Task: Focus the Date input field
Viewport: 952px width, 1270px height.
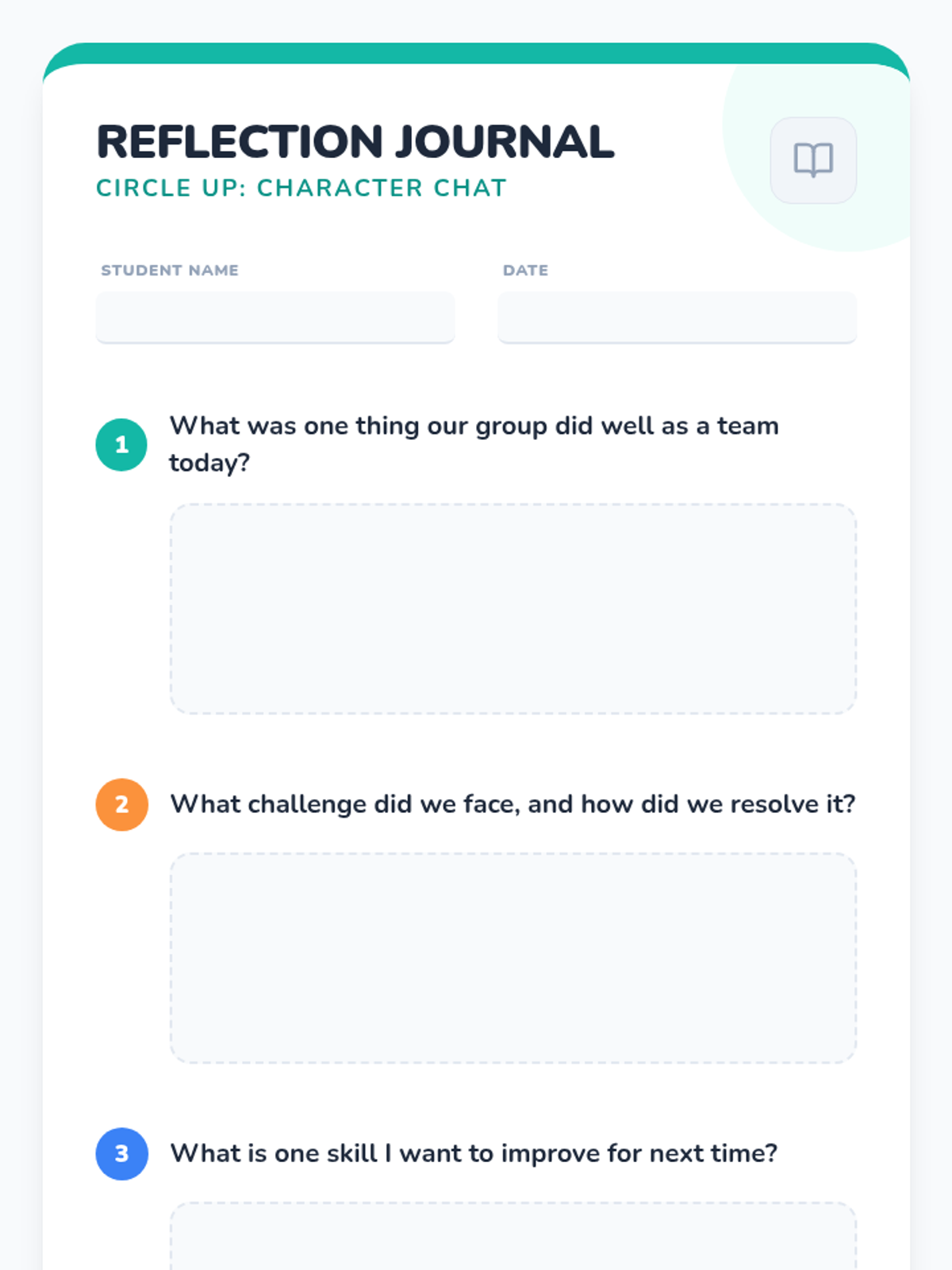Action: point(677,317)
